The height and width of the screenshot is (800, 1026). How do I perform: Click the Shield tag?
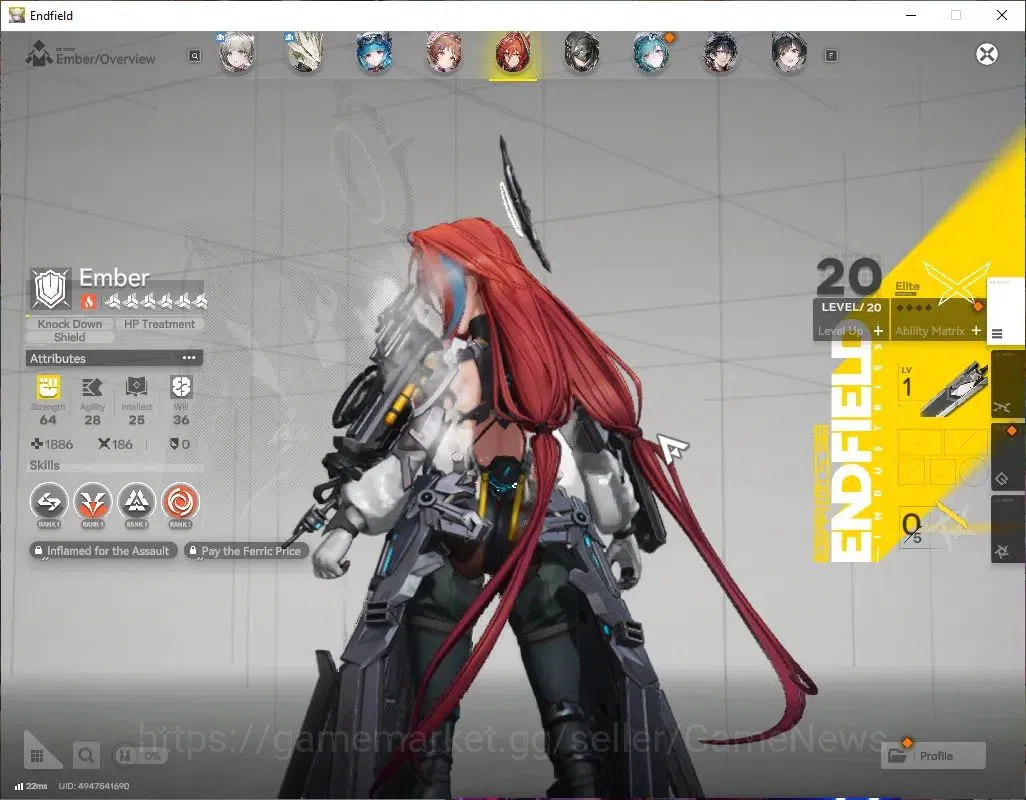[70, 337]
